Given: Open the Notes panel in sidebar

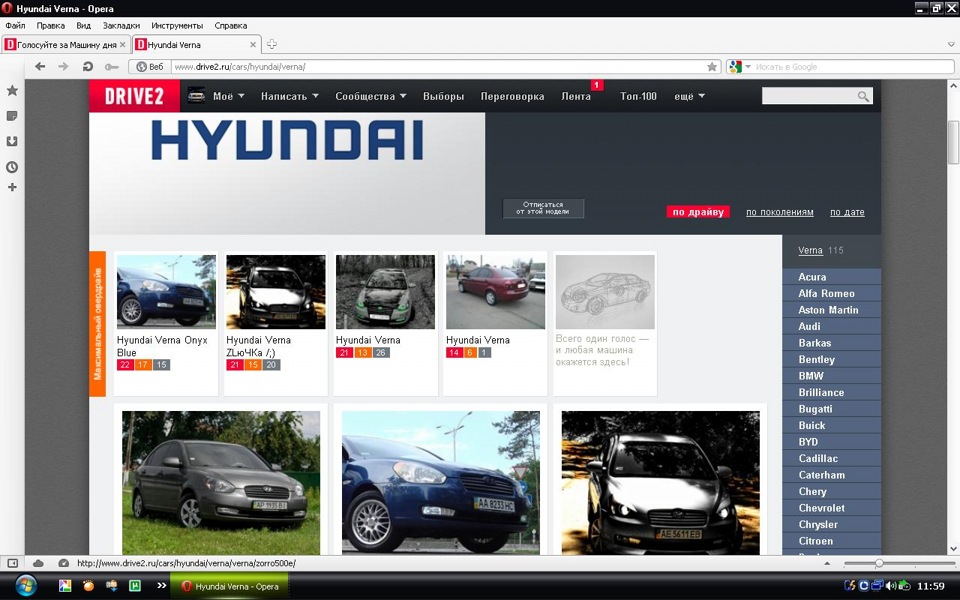Looking at the screenshot, I should click(x=12, y=116).
